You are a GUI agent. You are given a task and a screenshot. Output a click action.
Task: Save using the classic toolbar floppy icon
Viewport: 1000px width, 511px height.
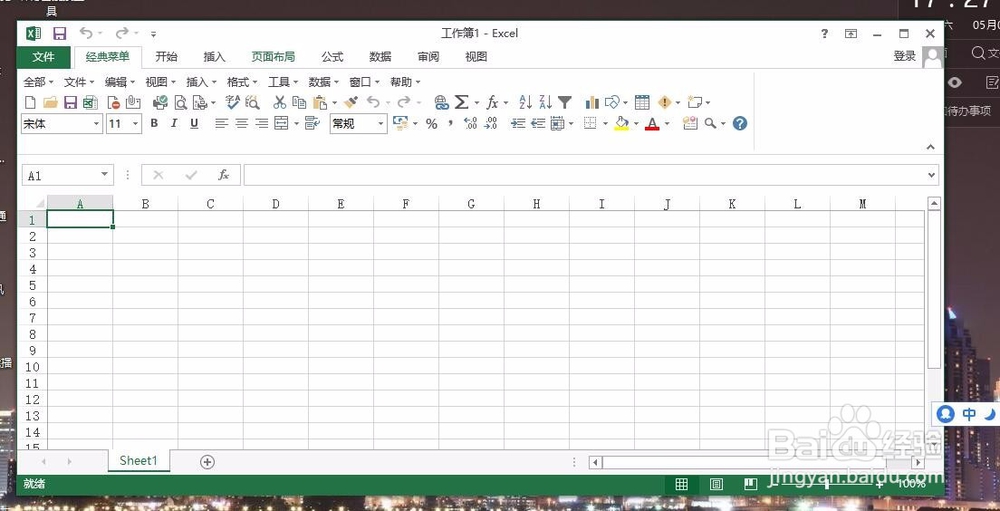click(70, 102)
